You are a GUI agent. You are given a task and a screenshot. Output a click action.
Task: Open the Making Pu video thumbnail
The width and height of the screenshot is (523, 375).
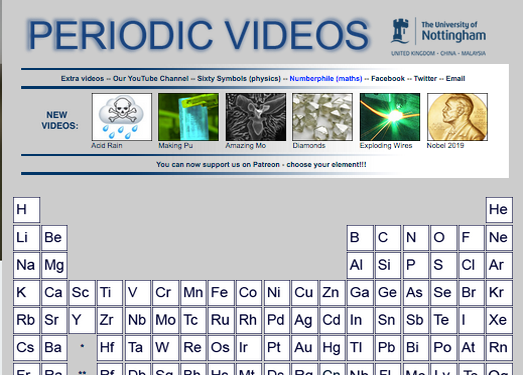(x=188, y=117)
